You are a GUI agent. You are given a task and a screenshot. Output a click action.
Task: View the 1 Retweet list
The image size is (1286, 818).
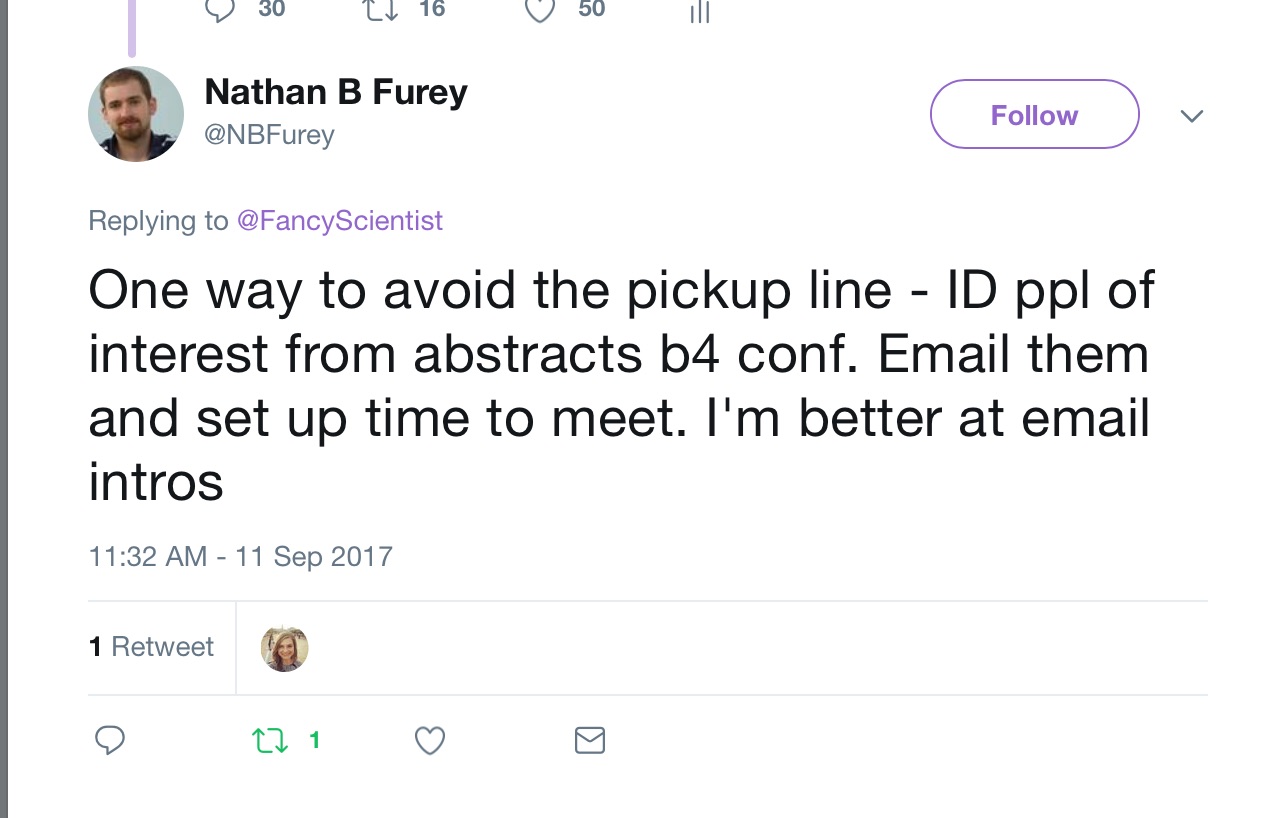click(151, 647)
